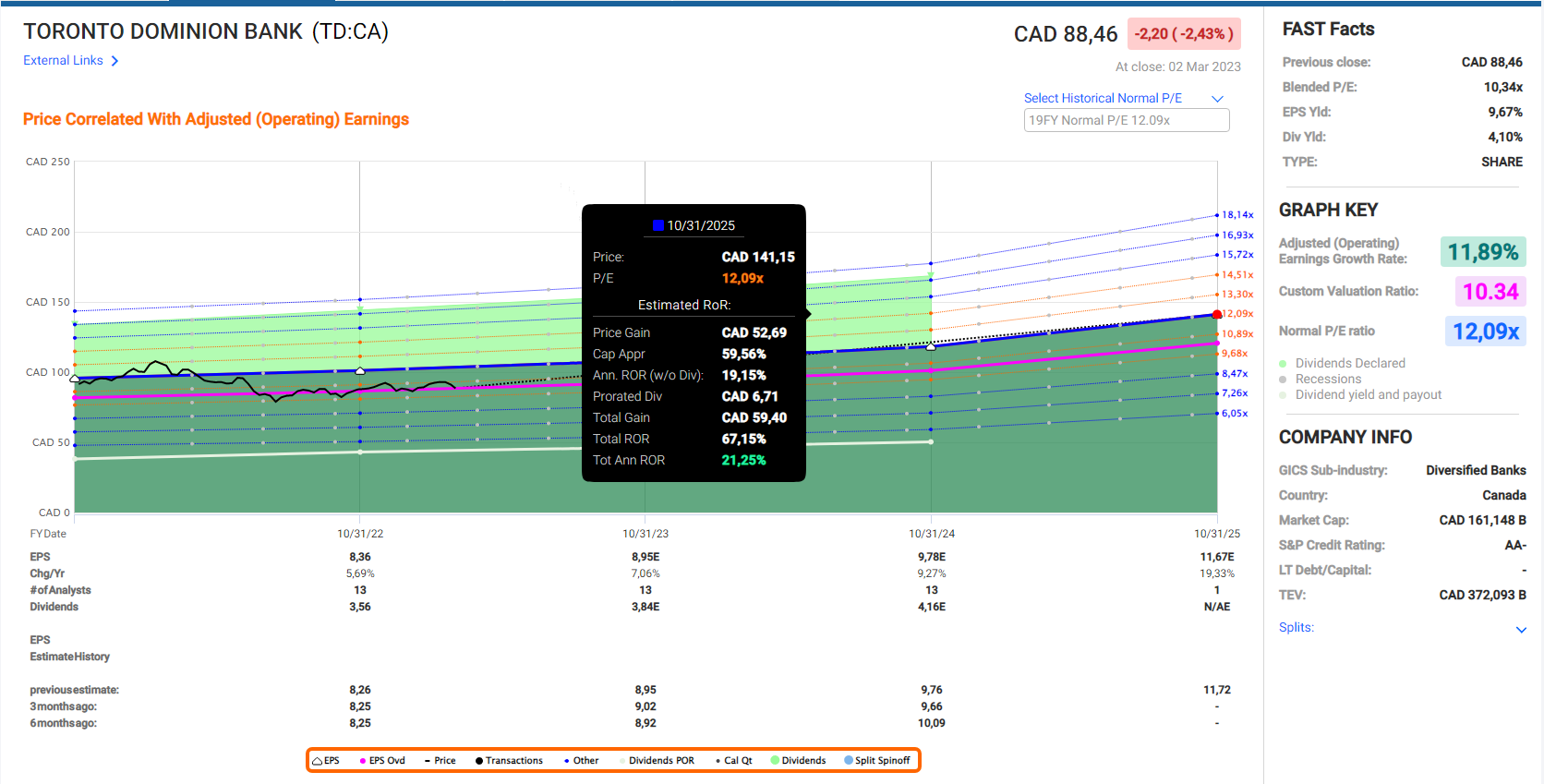This screenshot has width=1544, height=784.
Task: Click the blue Split Spinoff legend circle
Action: pos(849,761)
